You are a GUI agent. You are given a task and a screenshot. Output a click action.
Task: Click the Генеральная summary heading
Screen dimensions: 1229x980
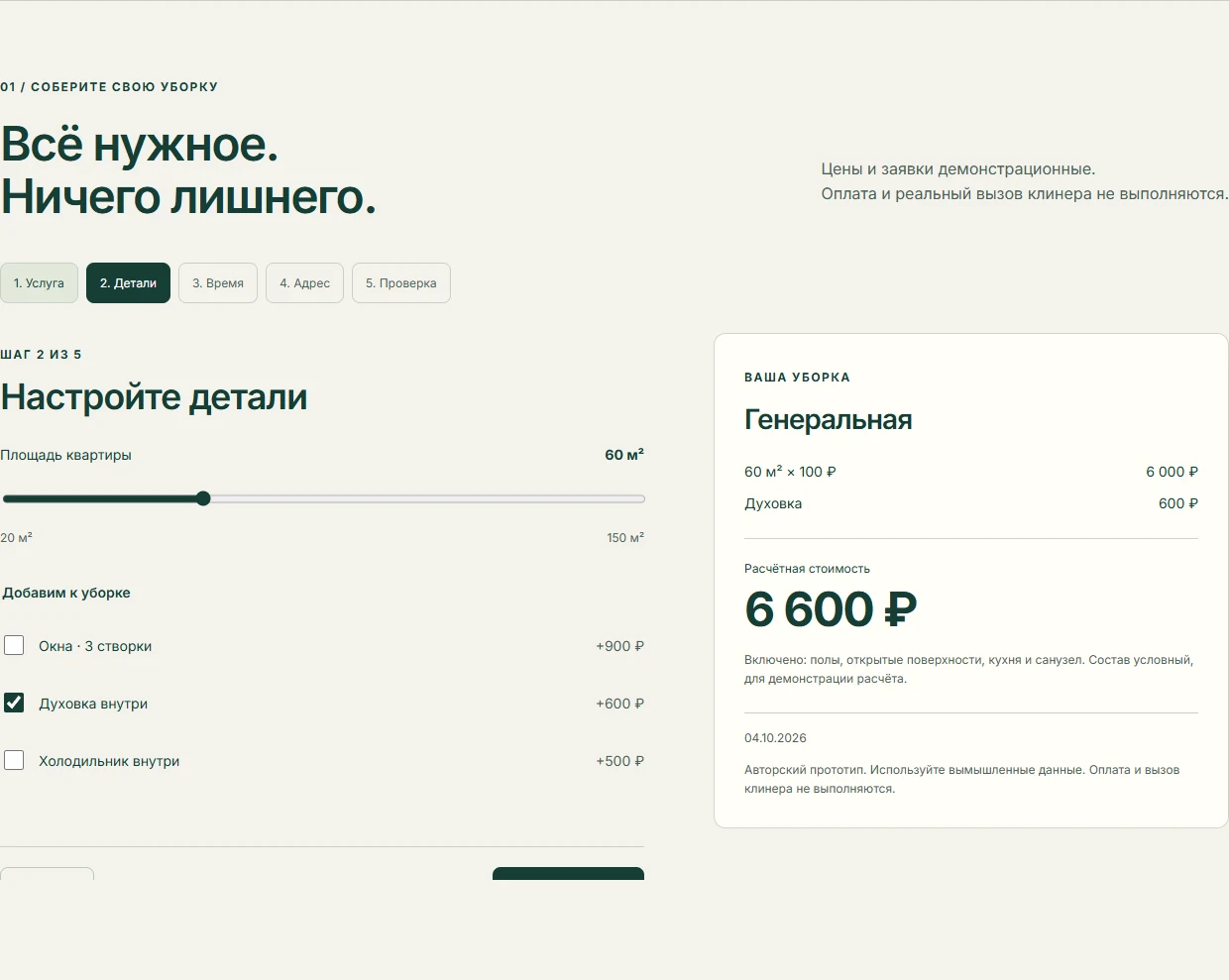tap(829, 420)
